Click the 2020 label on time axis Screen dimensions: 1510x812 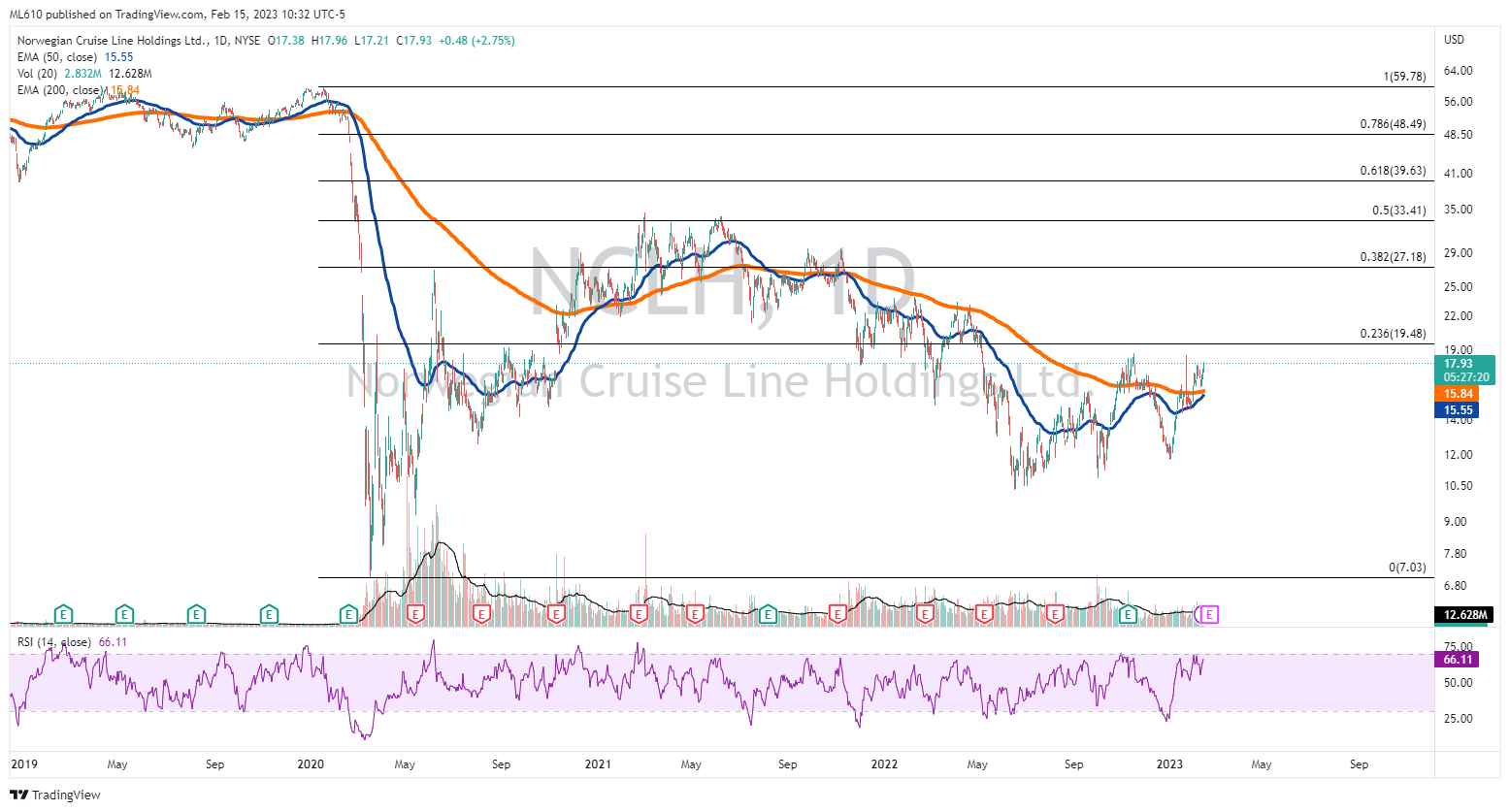(311, 764)
